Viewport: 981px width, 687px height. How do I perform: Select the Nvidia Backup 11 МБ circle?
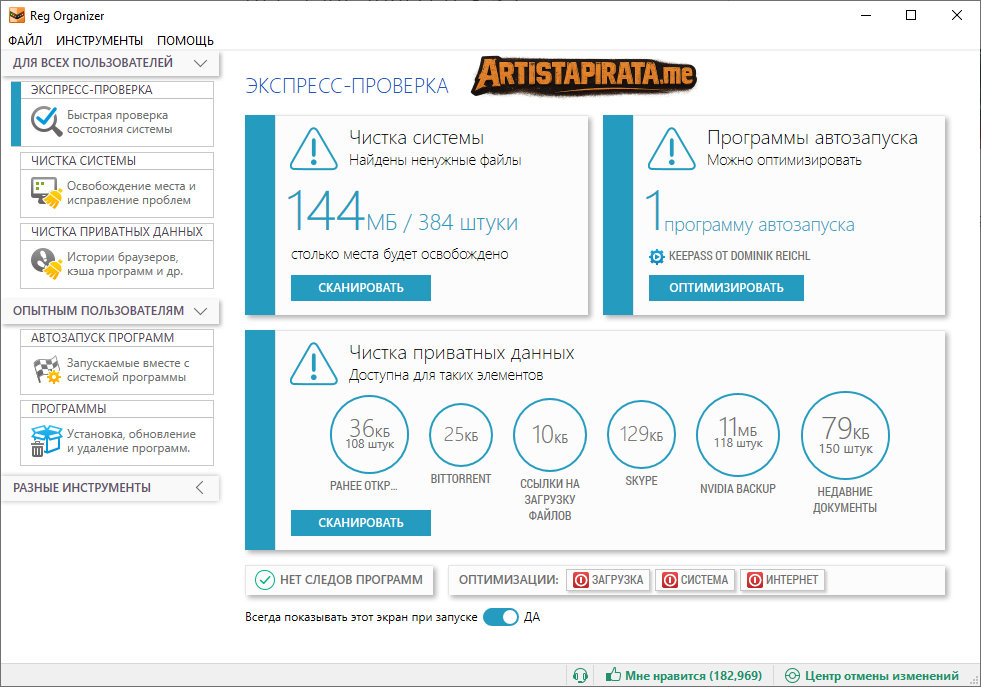pos(737,434)
